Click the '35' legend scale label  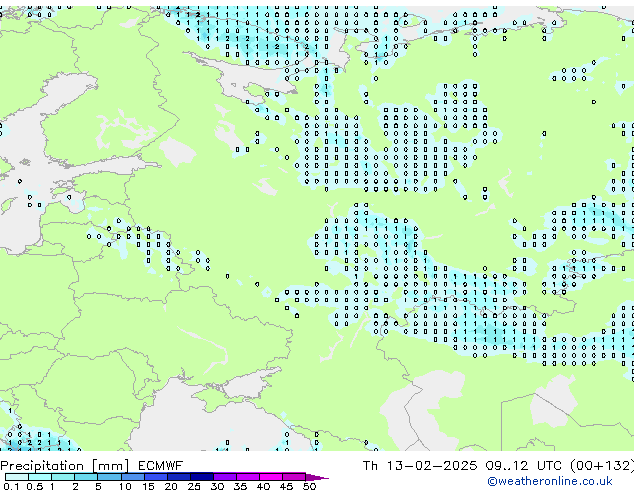(240, 486)
